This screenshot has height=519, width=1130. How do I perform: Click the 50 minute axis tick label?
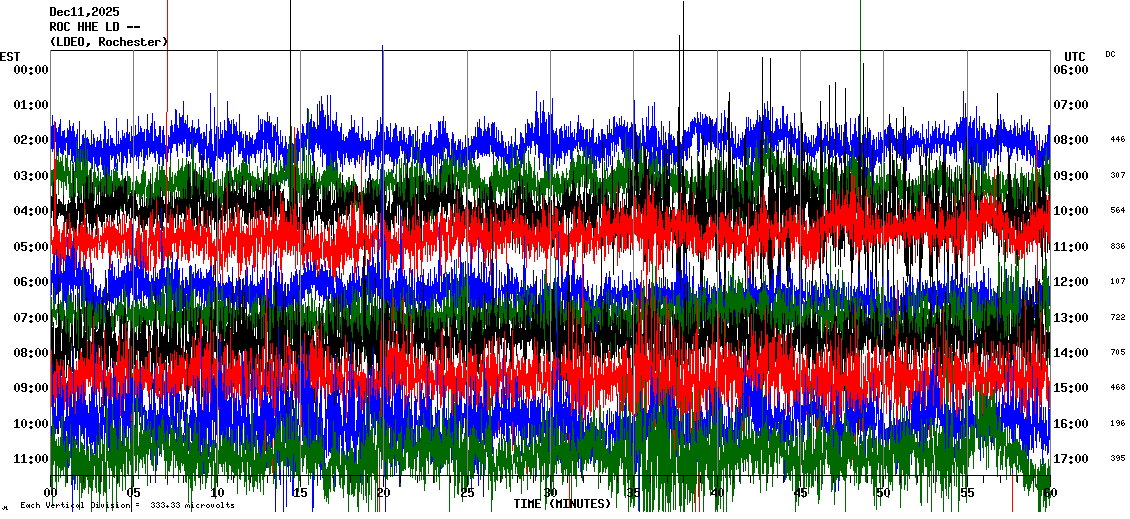[884, 493]
